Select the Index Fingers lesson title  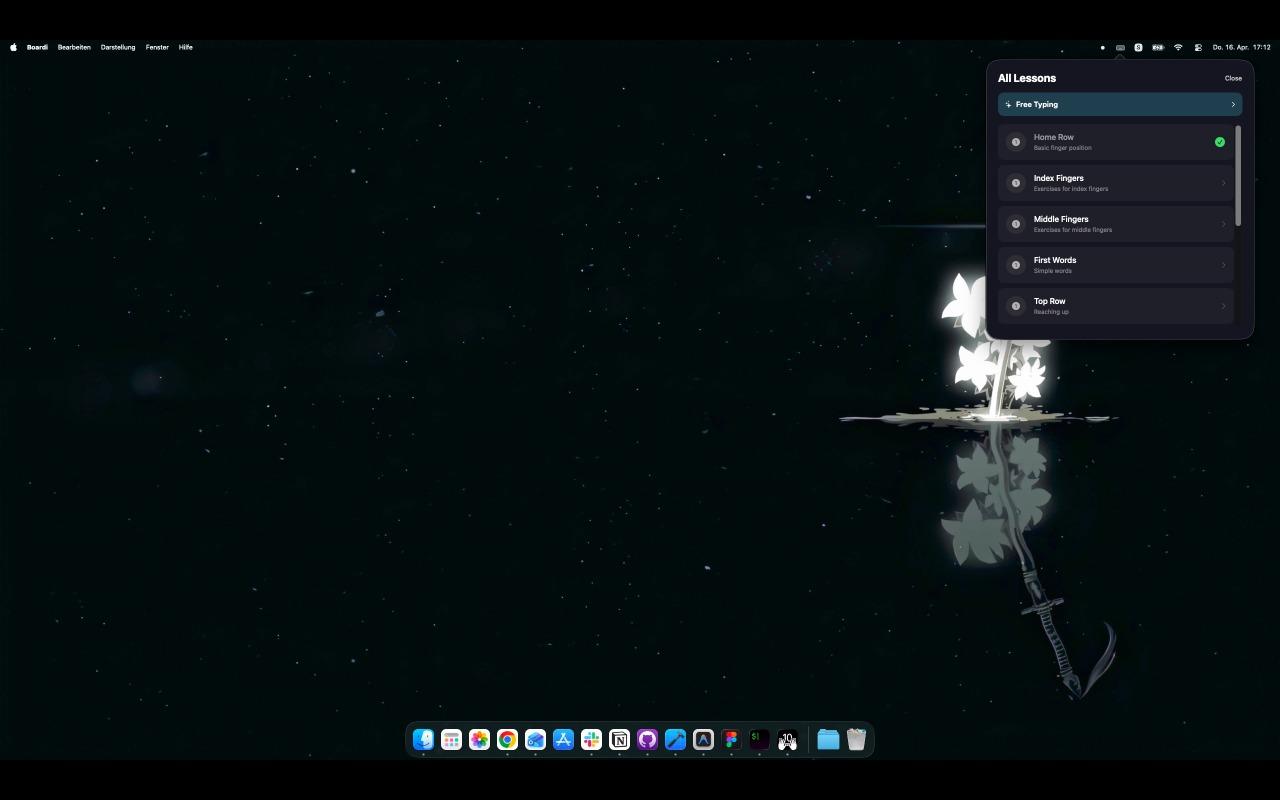(1058, 178)
